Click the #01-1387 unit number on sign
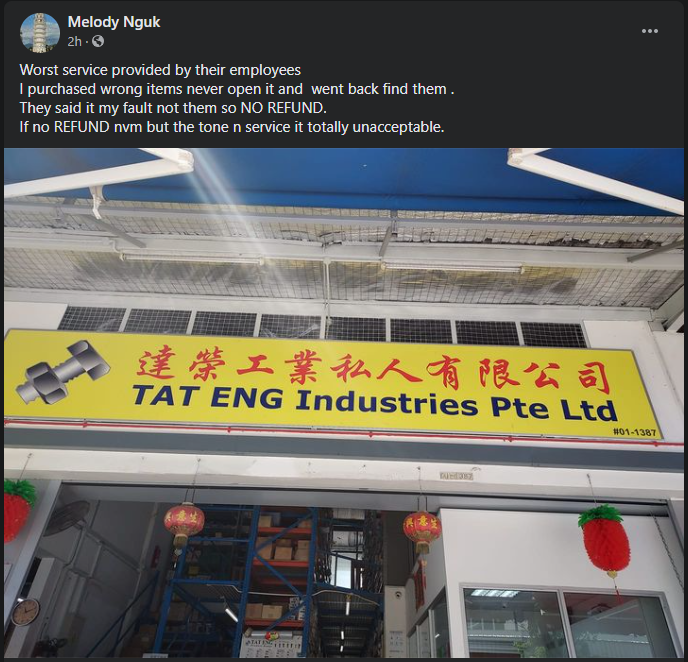This screenshot has height=662, width=688. [x=634, y=432]
